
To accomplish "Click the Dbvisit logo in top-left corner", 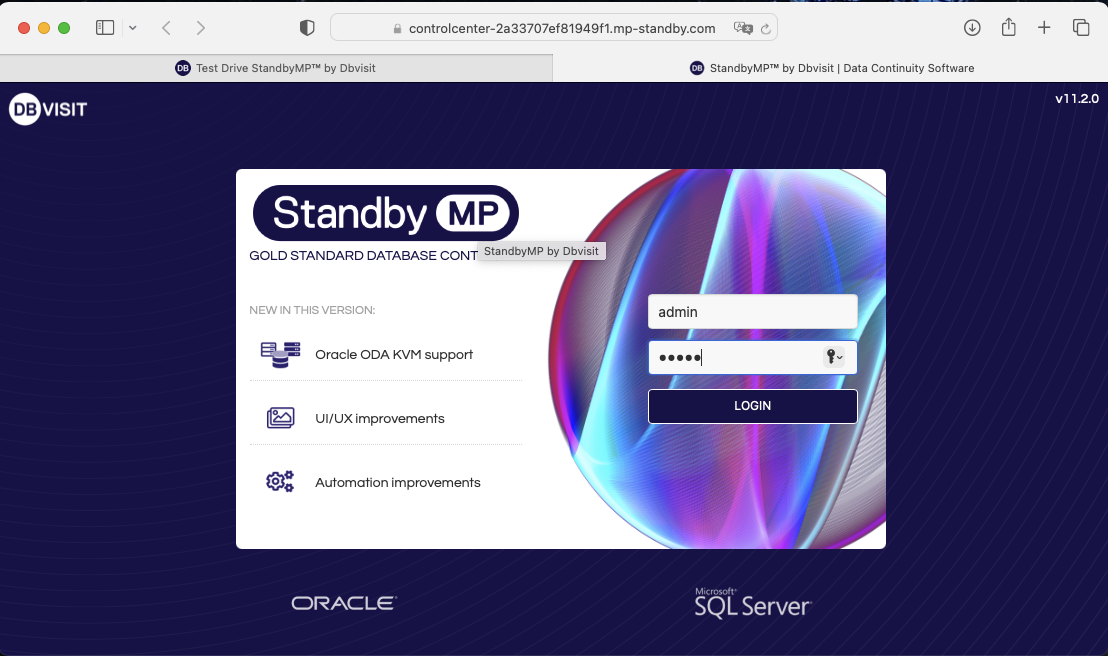I will (x=48, y=109).
